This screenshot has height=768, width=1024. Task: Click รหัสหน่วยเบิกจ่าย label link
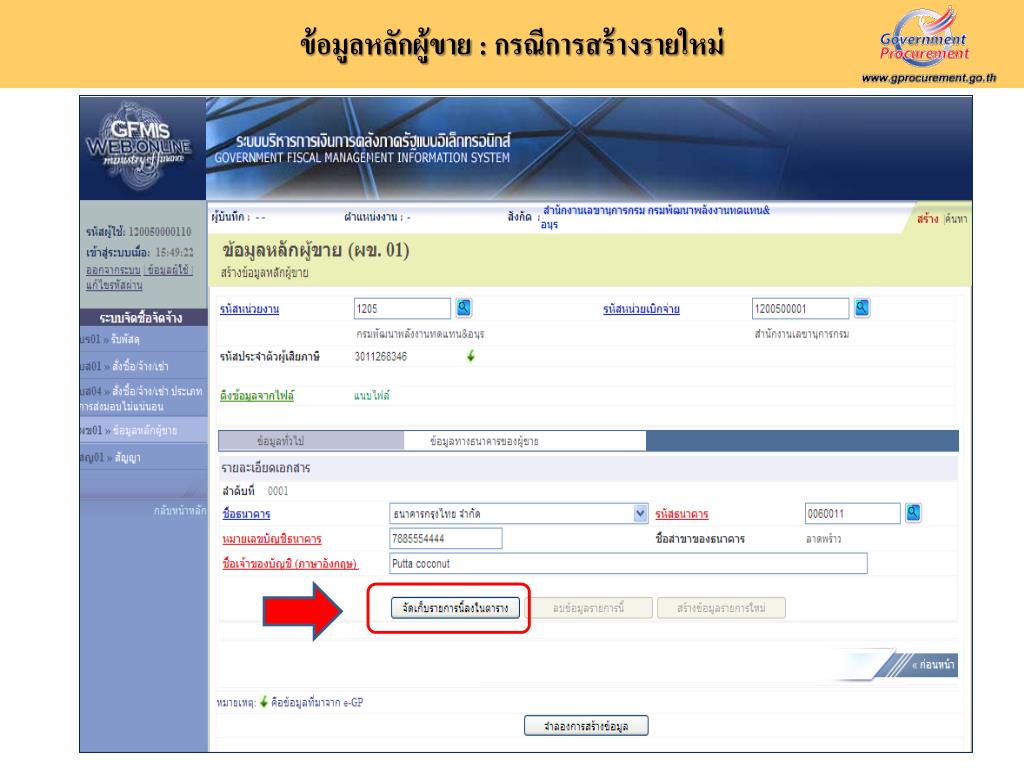[x=641, y=309]
